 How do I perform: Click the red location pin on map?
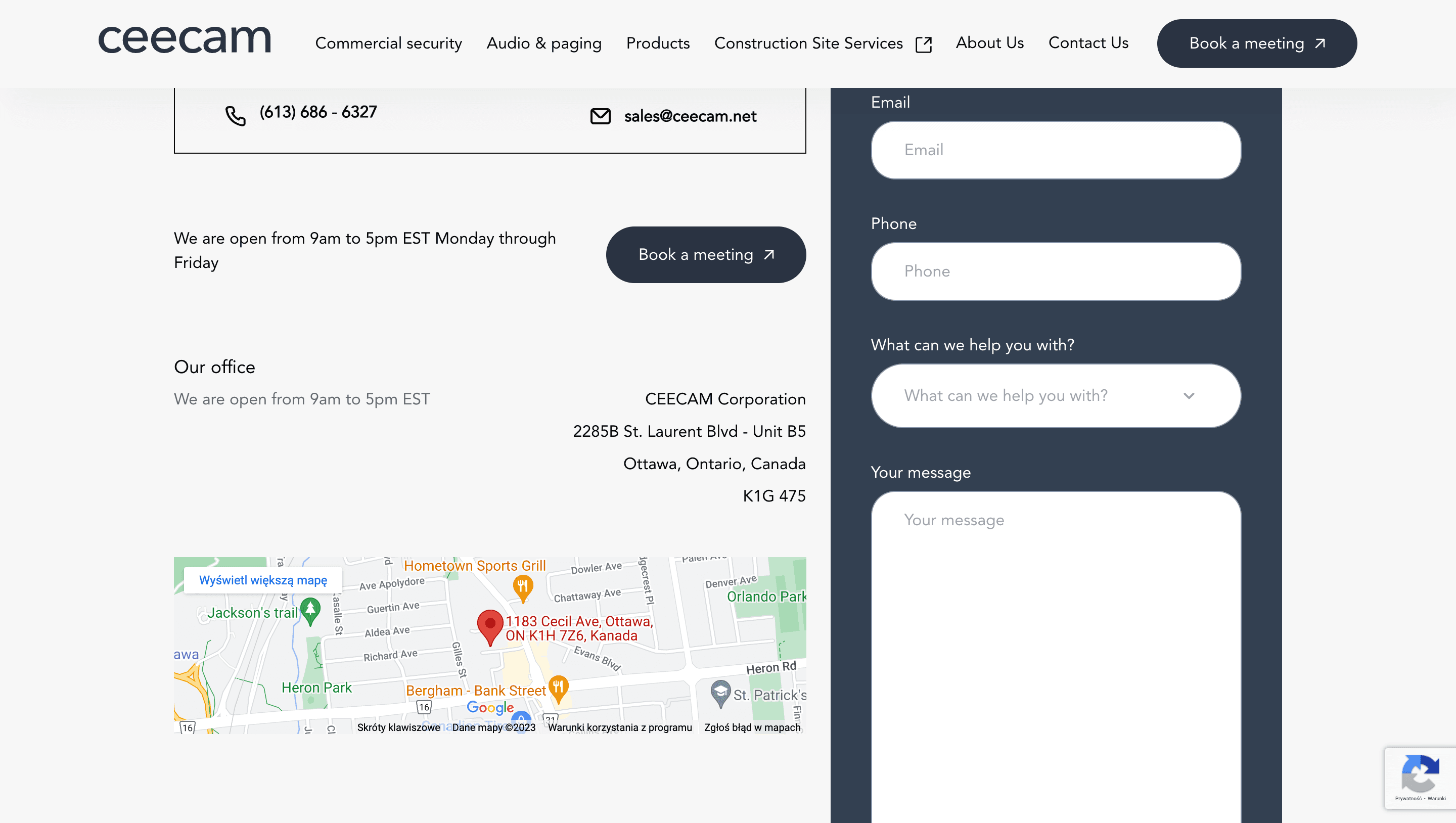click(490, 627)
